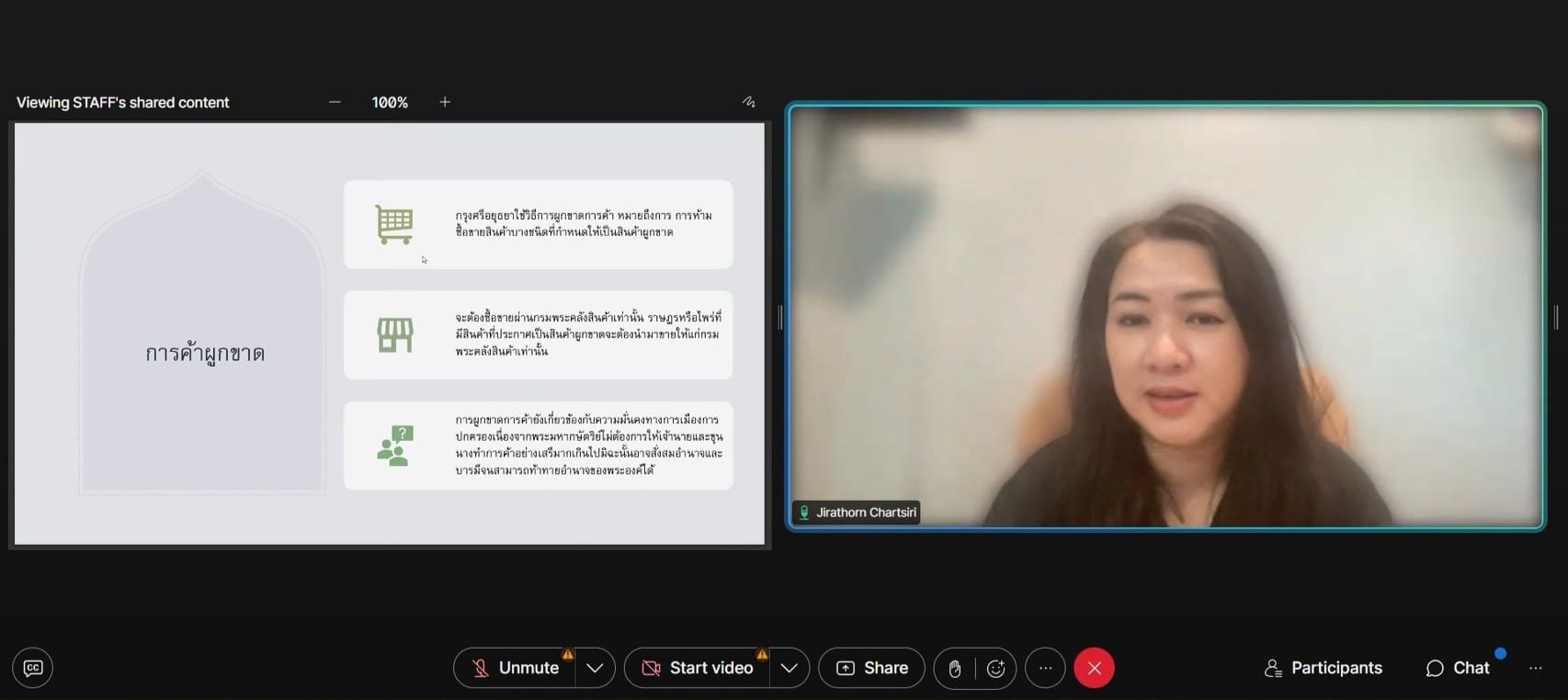Screen dimensions: 1568x700
Task: Click the people question icon on the slide
Action: 395,446
